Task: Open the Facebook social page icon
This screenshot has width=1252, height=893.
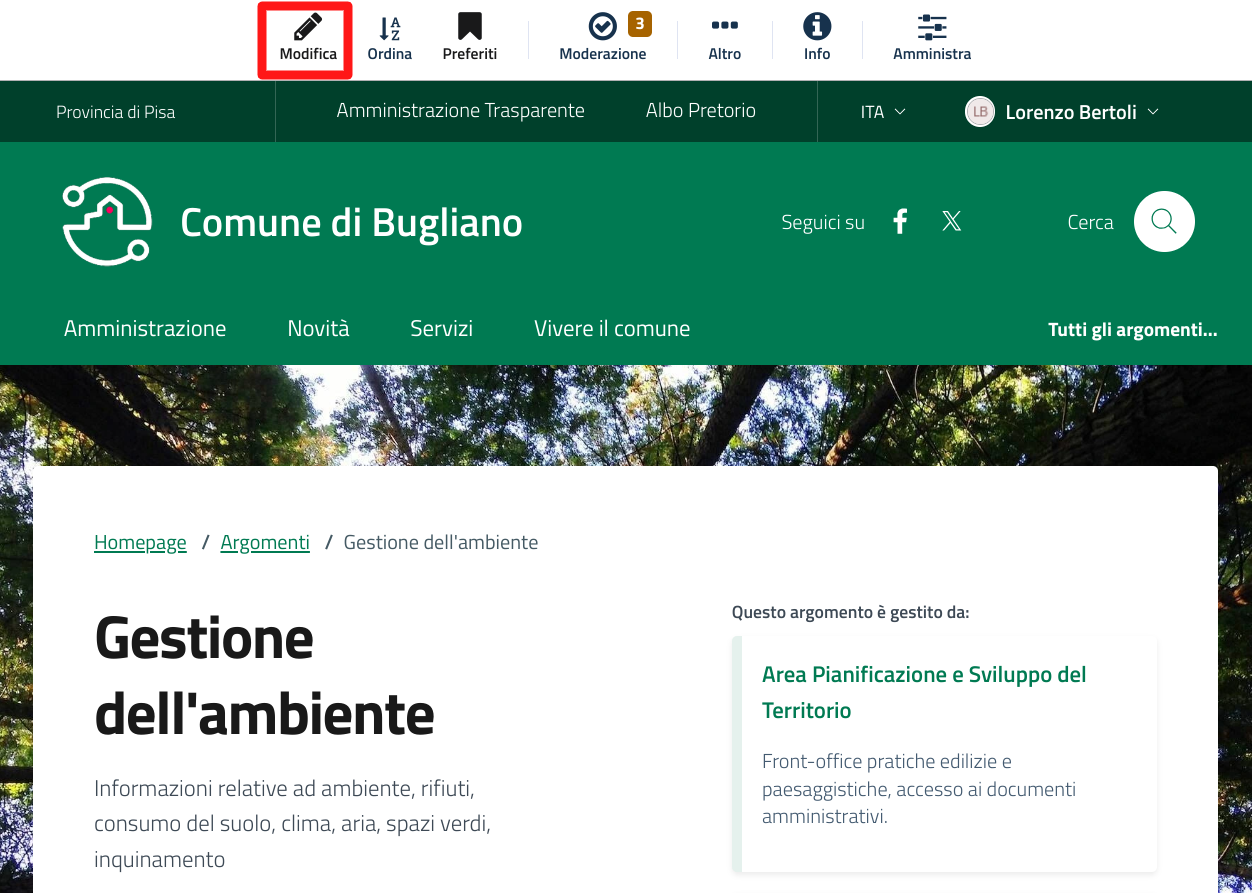Action: [x=900, y=222]
